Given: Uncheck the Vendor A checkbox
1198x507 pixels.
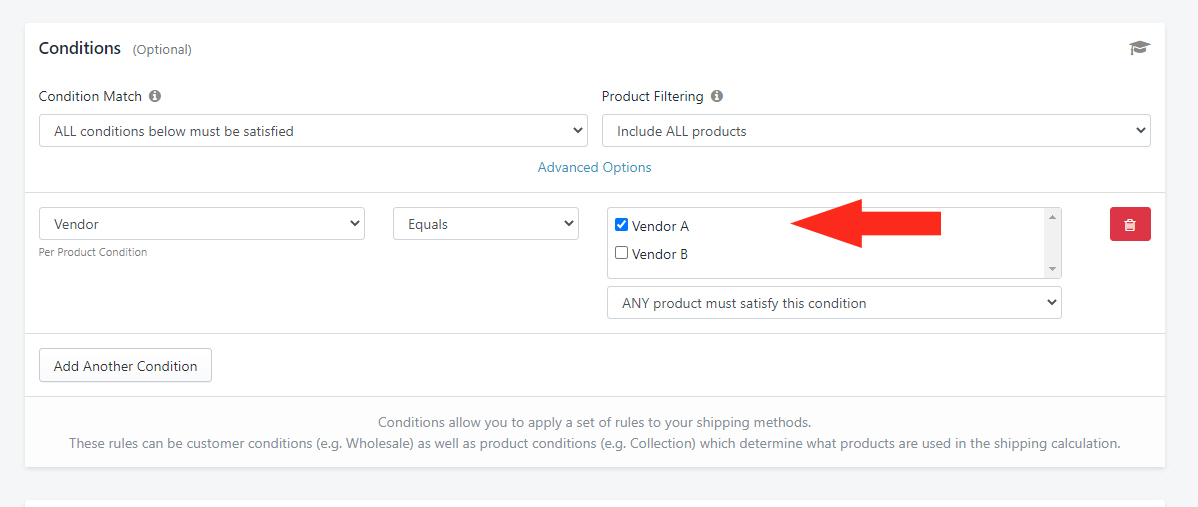Looking at the screenshot, I should pos(621,224).
